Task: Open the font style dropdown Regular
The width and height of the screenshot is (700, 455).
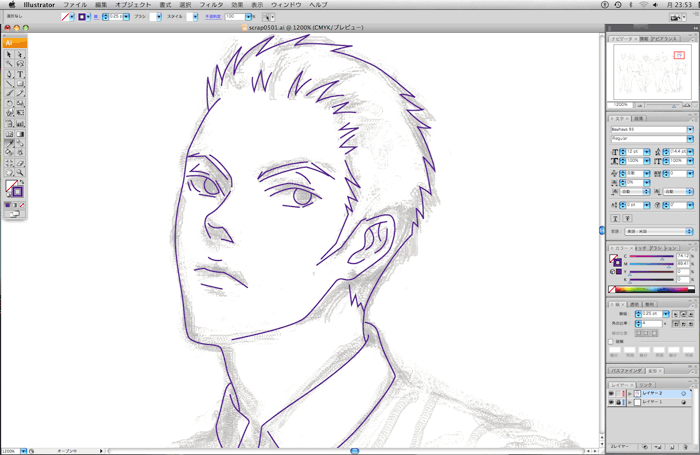Action: click(x=690, y=139)
